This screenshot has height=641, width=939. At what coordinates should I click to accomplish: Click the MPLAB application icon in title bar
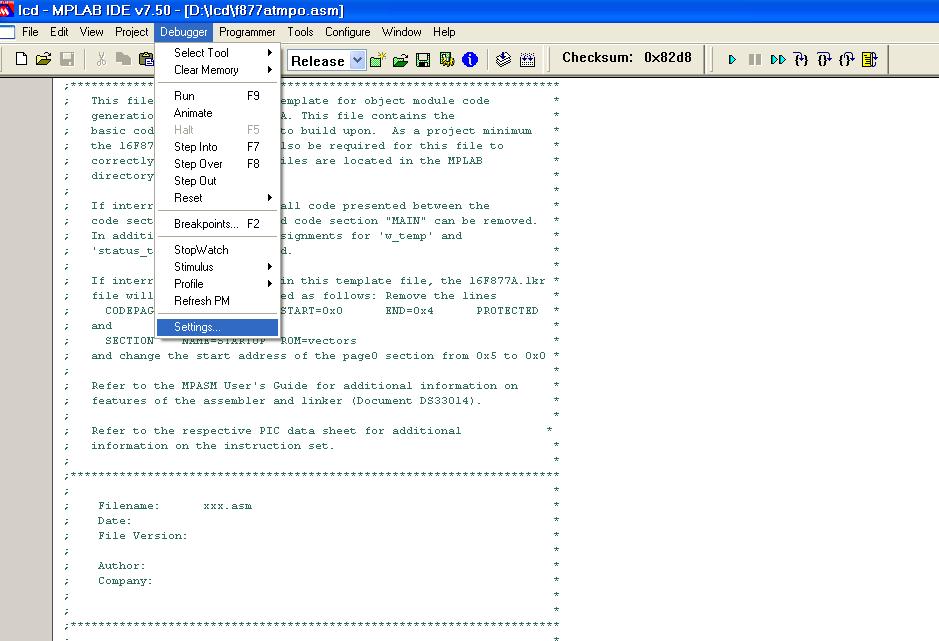[7, 10]
